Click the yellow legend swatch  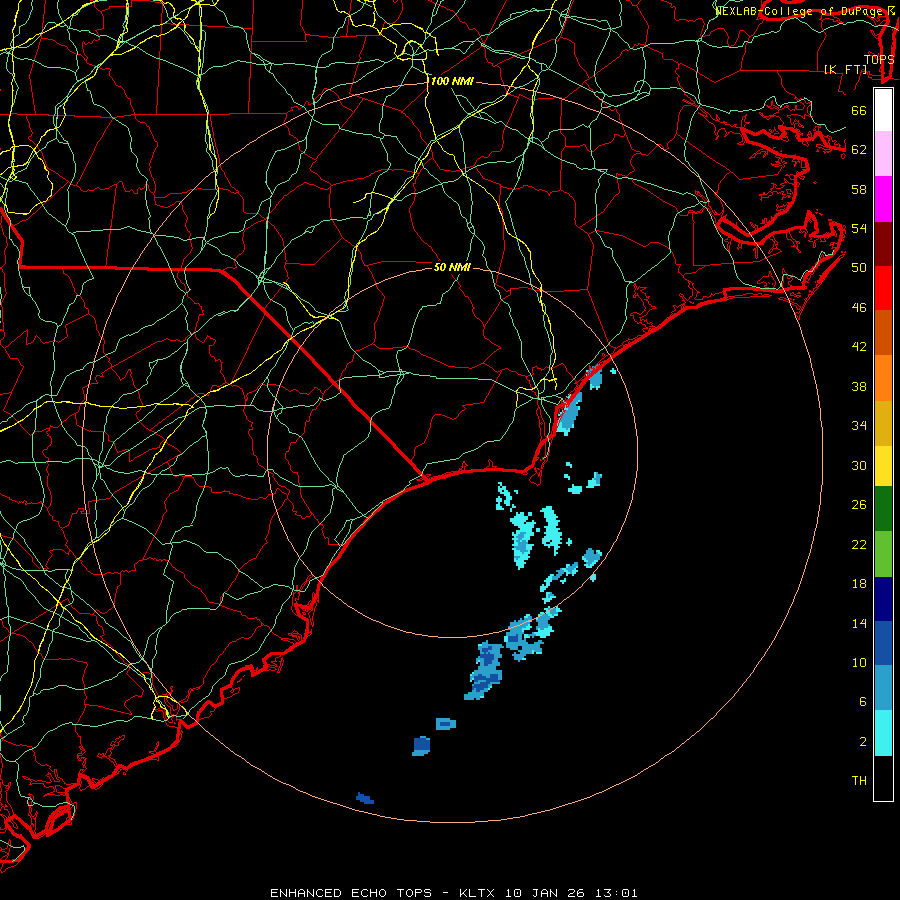coord(883,466)
